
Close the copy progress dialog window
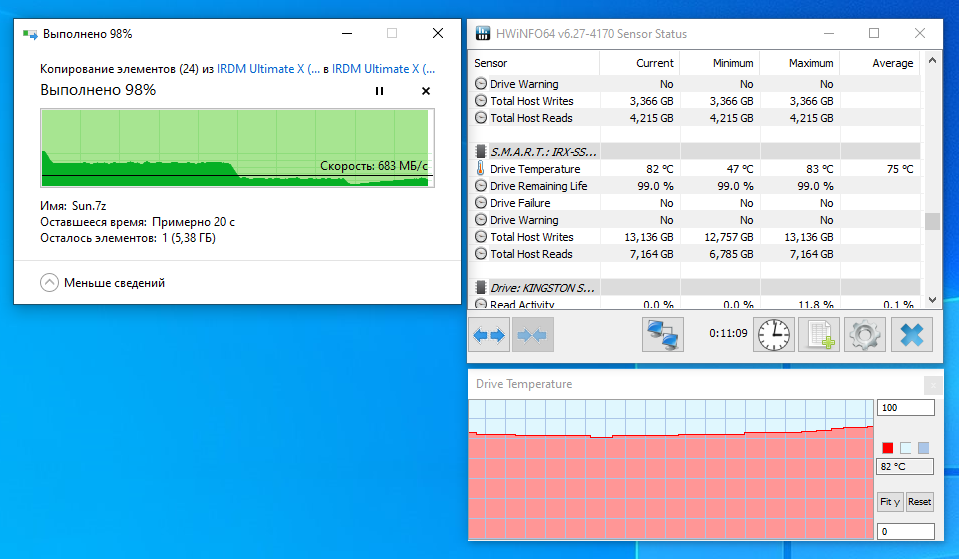pos(438,34)
